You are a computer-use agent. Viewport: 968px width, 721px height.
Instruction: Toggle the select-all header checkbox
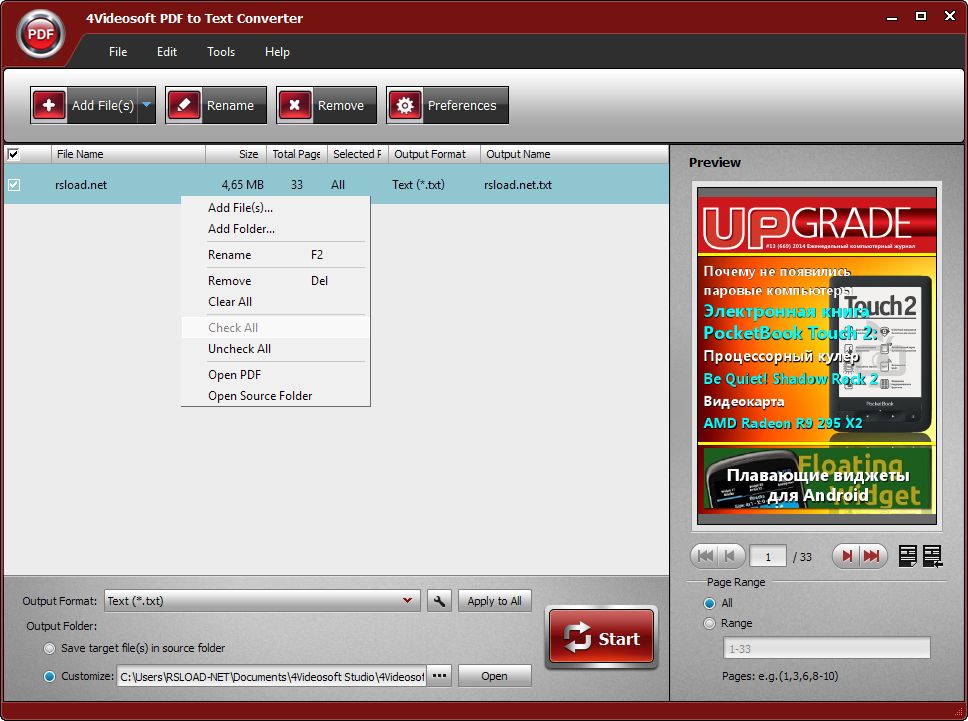[14, 154]
